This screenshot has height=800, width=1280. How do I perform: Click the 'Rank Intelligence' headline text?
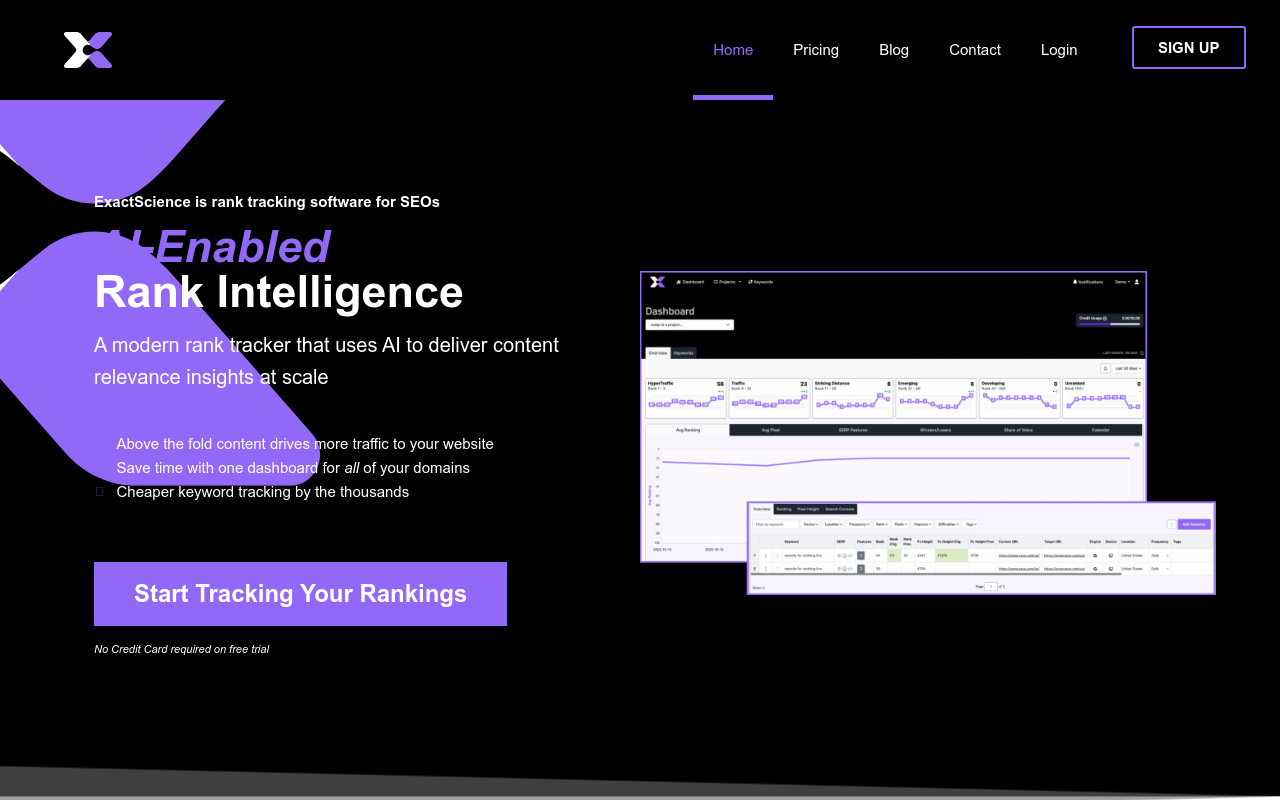point(279,292)
